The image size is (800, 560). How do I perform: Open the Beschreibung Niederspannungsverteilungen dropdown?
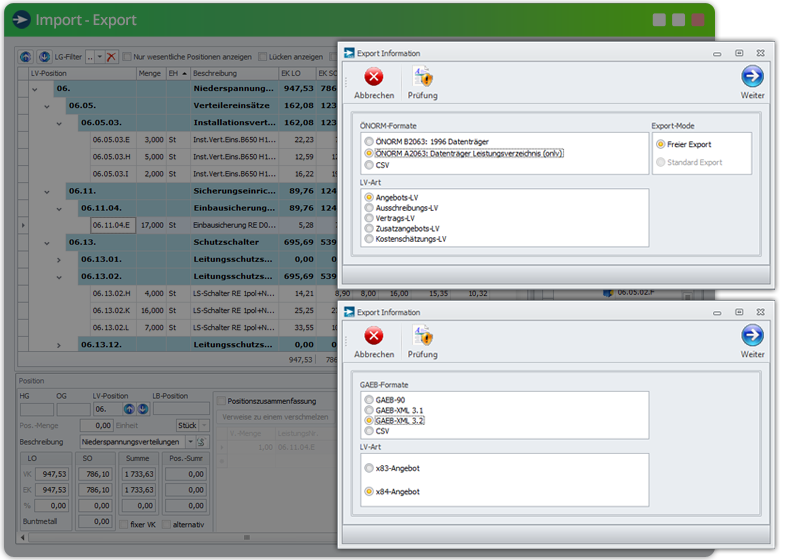tap(190, 442)
